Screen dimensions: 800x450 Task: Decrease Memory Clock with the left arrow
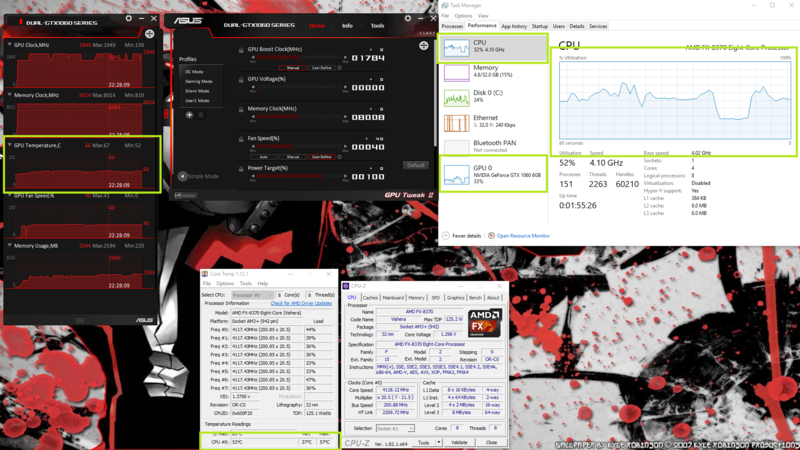click(253, 117)
